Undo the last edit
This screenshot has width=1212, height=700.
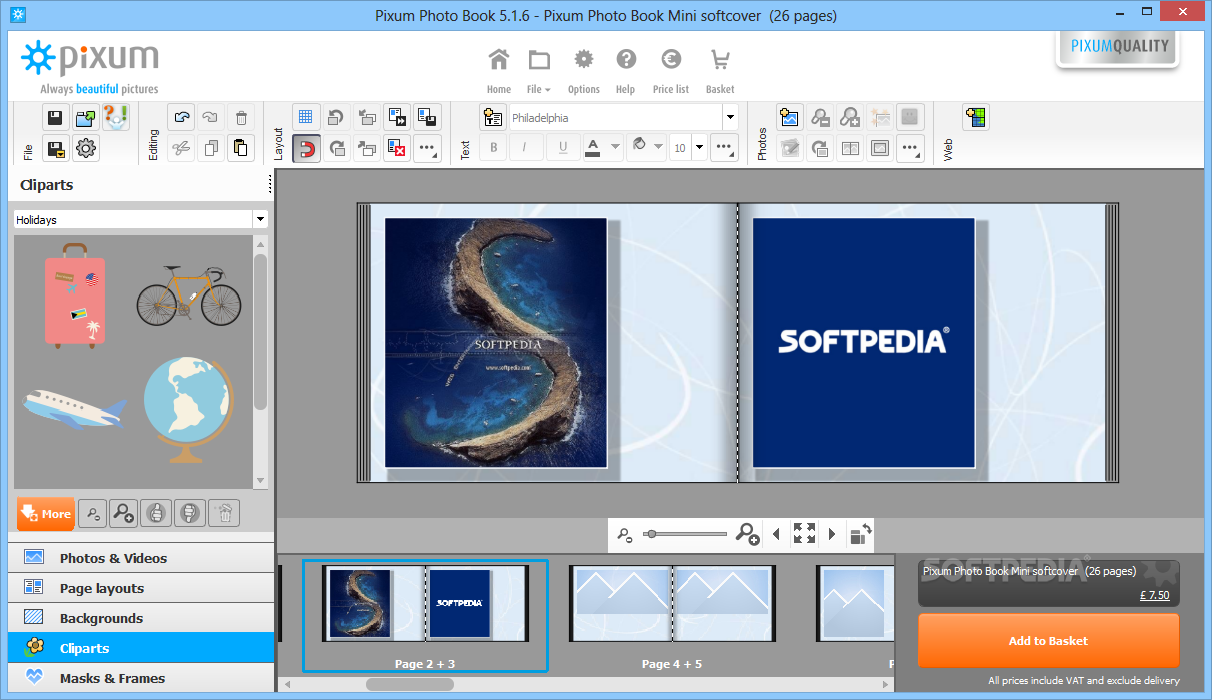(181, 118)
